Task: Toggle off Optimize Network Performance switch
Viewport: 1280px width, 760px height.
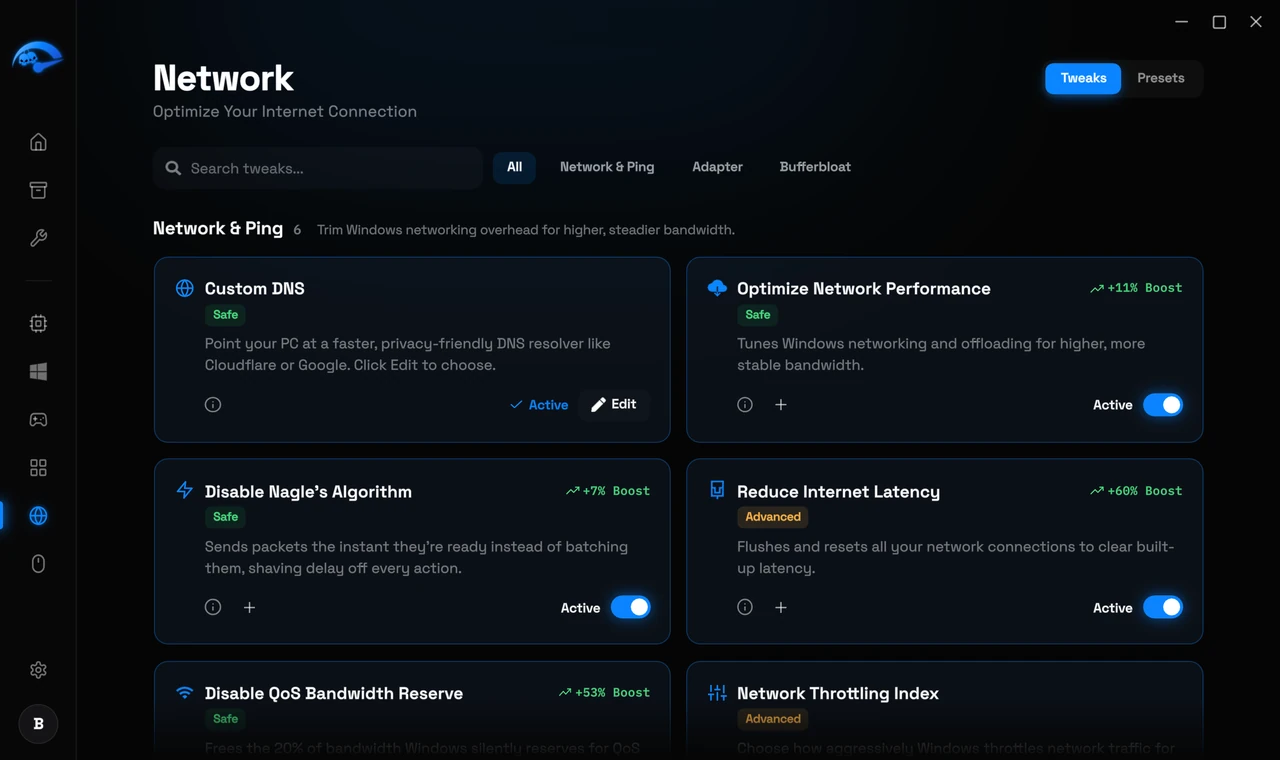Action: [1163, 405]
